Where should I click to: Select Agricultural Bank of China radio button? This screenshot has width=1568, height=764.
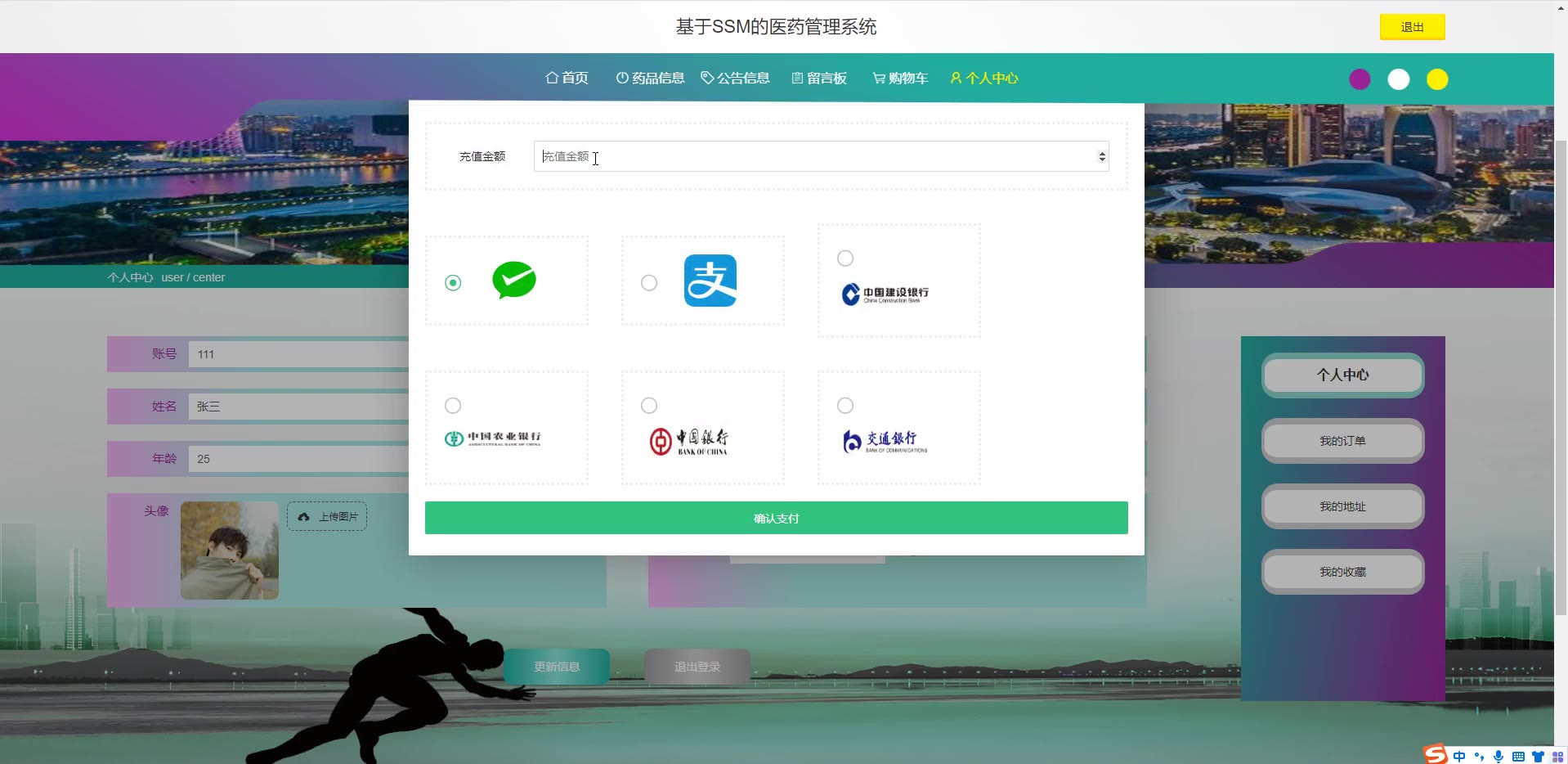pyautogui.click(x=453, y=406)
